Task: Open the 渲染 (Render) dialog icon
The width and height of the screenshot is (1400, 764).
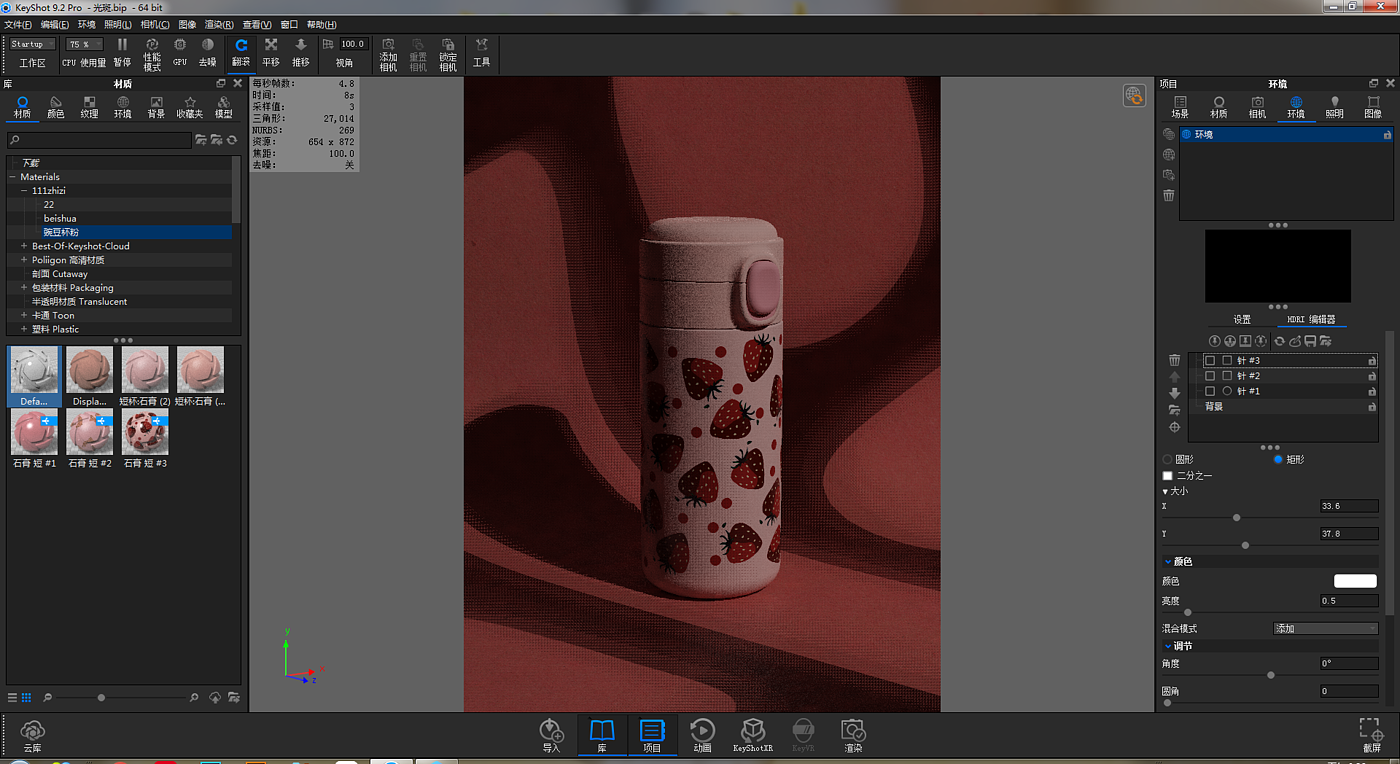Action: pyautogui.click(x=852, y=730)
